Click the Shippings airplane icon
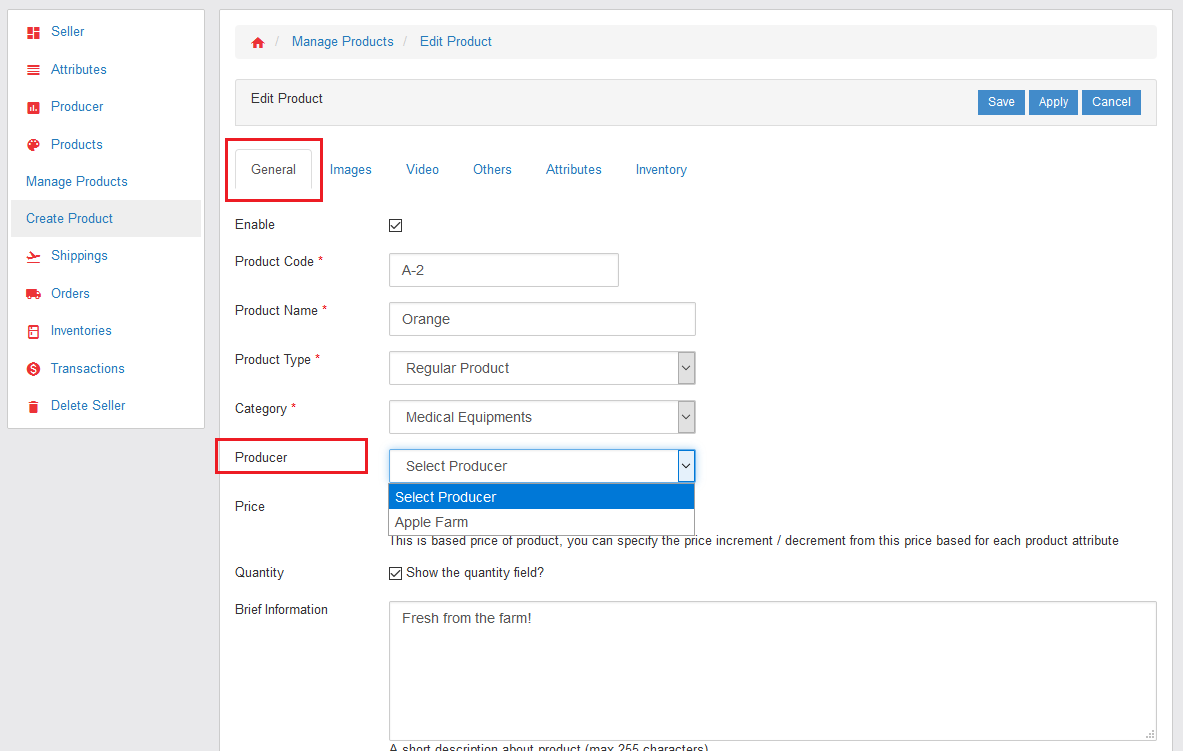Image resolution: width=1183 pixels, height=751 pixels. click(x=33, y=256)
